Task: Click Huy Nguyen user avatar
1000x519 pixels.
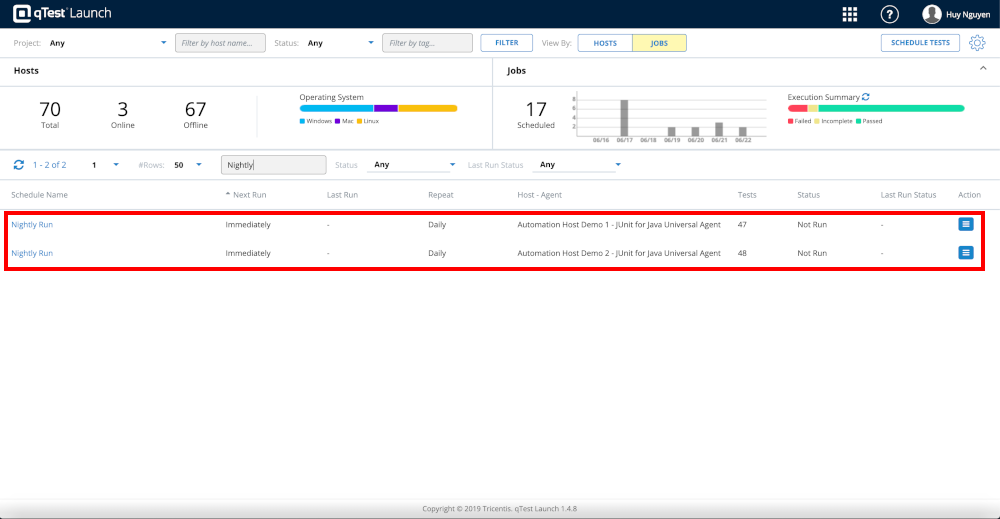Action: 931,14
